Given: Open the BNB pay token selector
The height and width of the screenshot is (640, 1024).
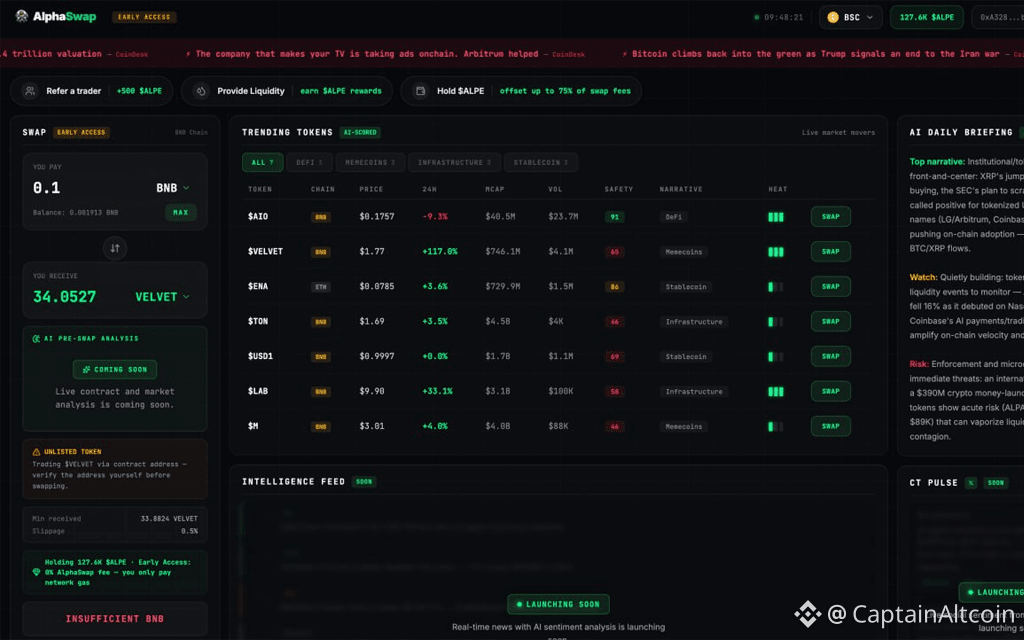Looking at the screenshot, I should (x=173, y=188).
